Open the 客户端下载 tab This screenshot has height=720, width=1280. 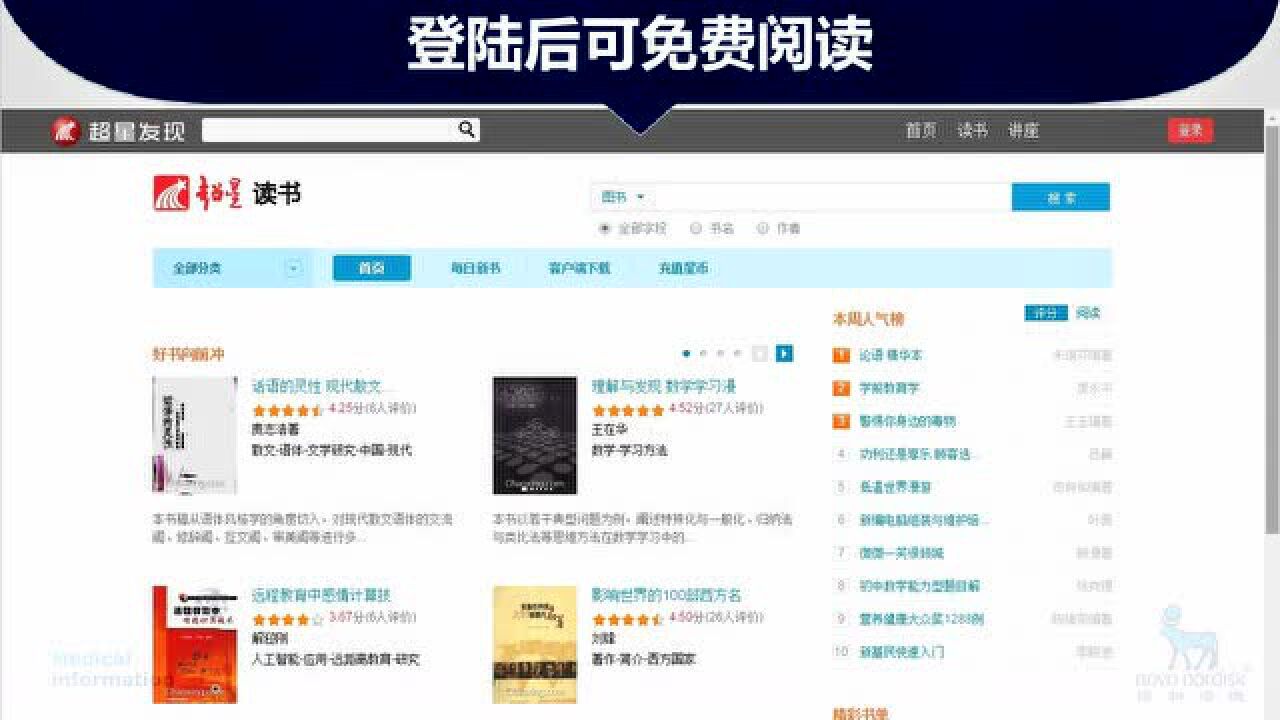click(x=579, y=268)
